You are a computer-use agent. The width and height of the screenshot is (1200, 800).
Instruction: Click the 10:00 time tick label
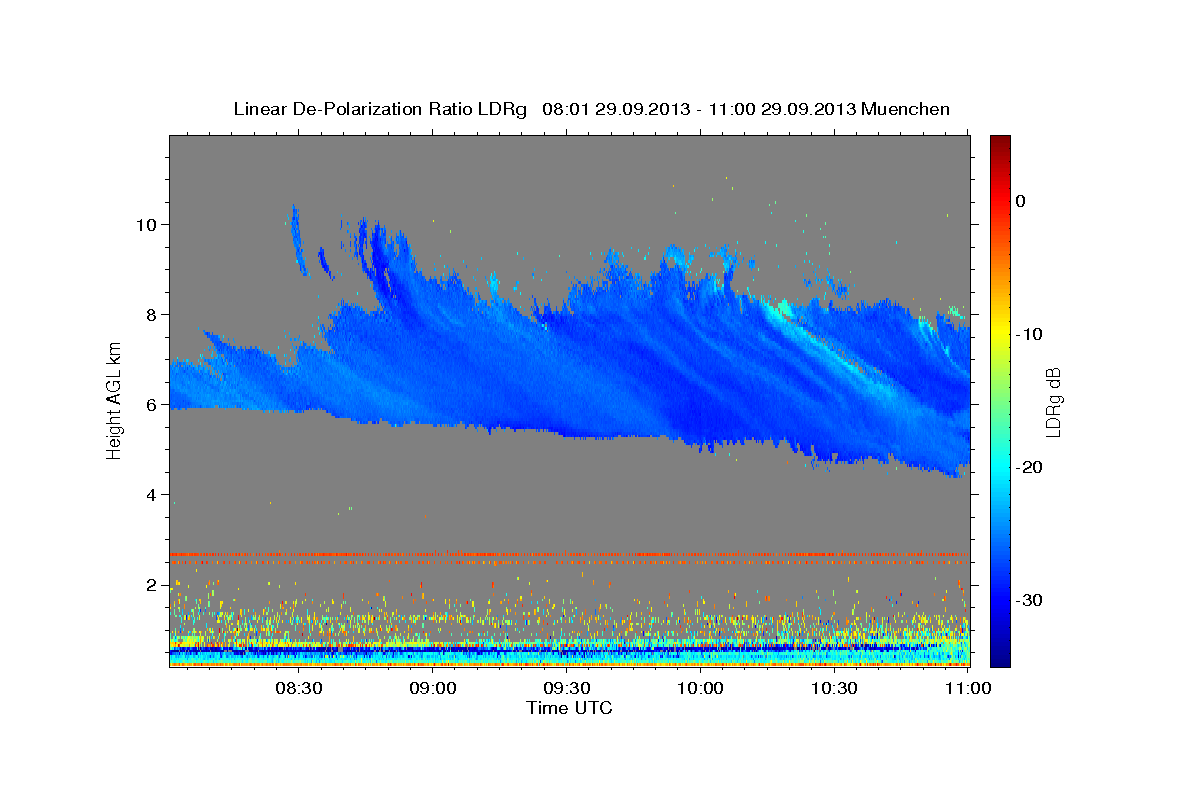(701, 688)
